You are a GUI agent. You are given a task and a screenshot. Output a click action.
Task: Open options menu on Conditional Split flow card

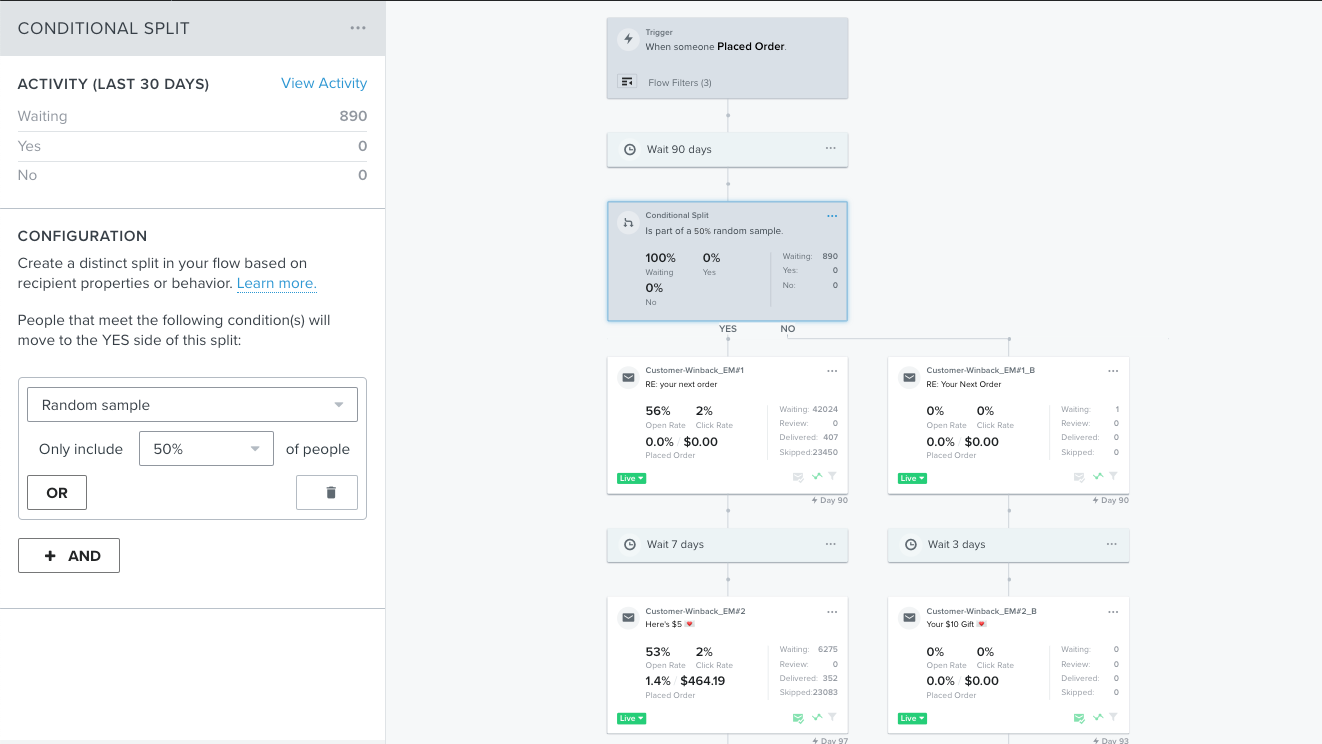(832, 216)
